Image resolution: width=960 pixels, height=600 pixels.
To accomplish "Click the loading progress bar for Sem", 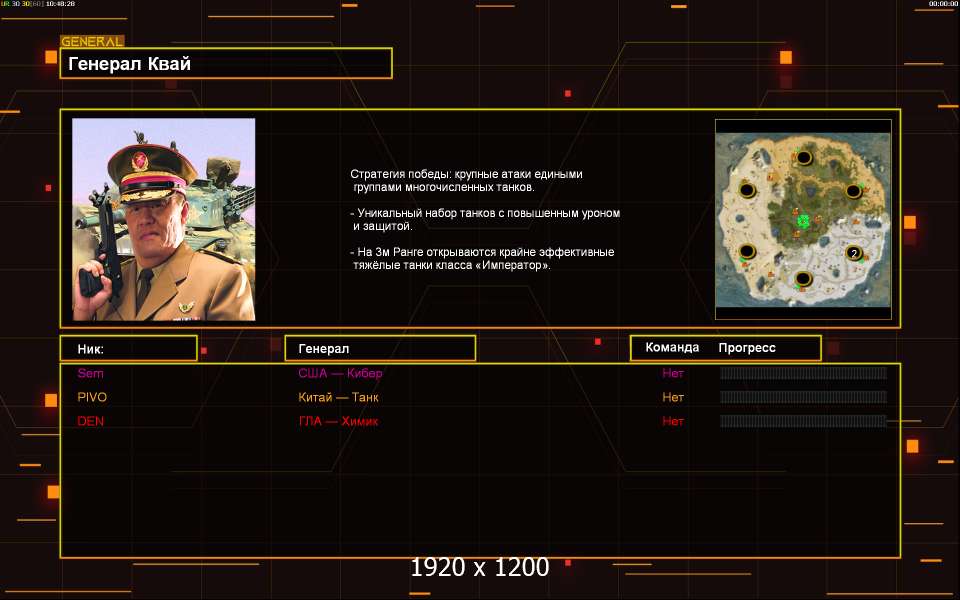I will point(803,373).
